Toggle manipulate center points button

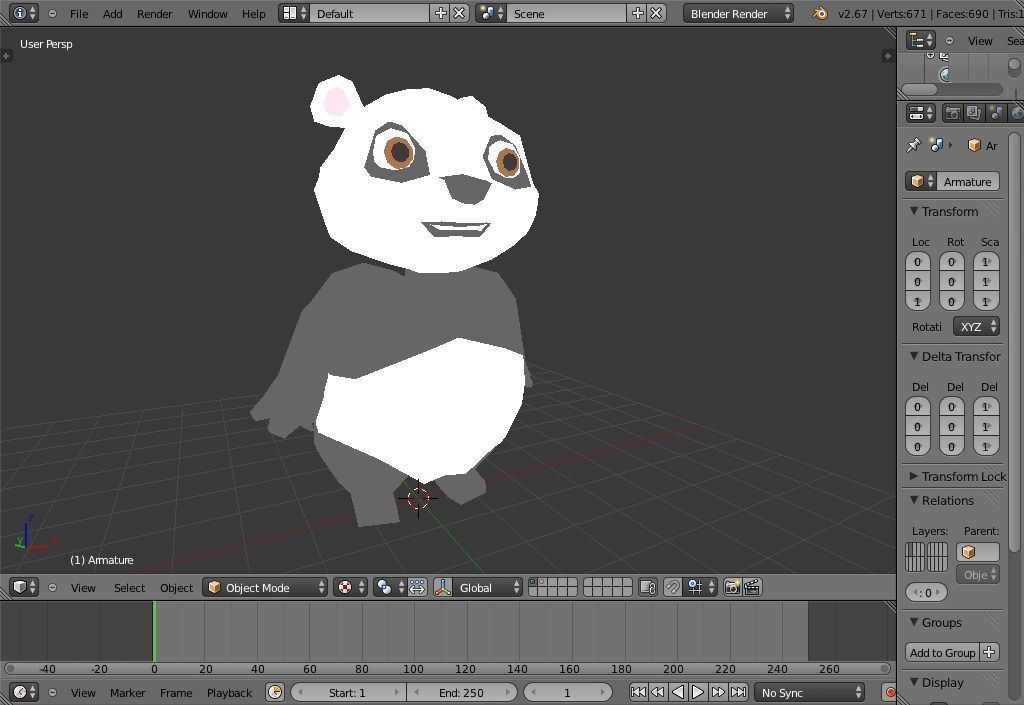point(417,588)
